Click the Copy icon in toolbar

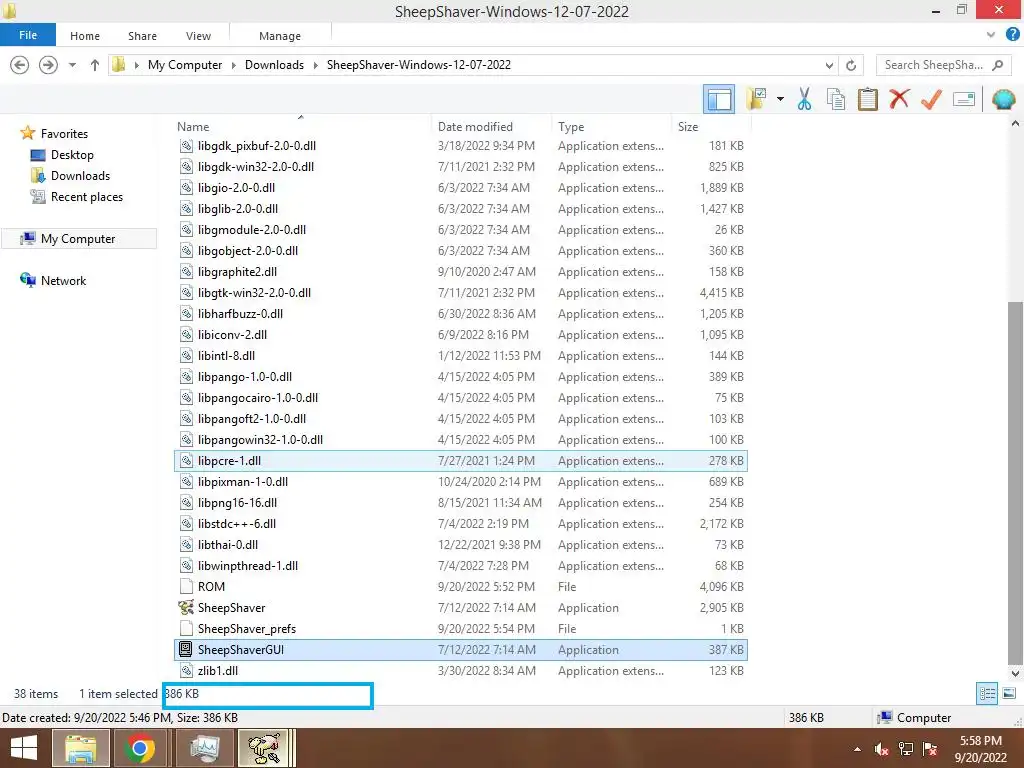(835, 99)
